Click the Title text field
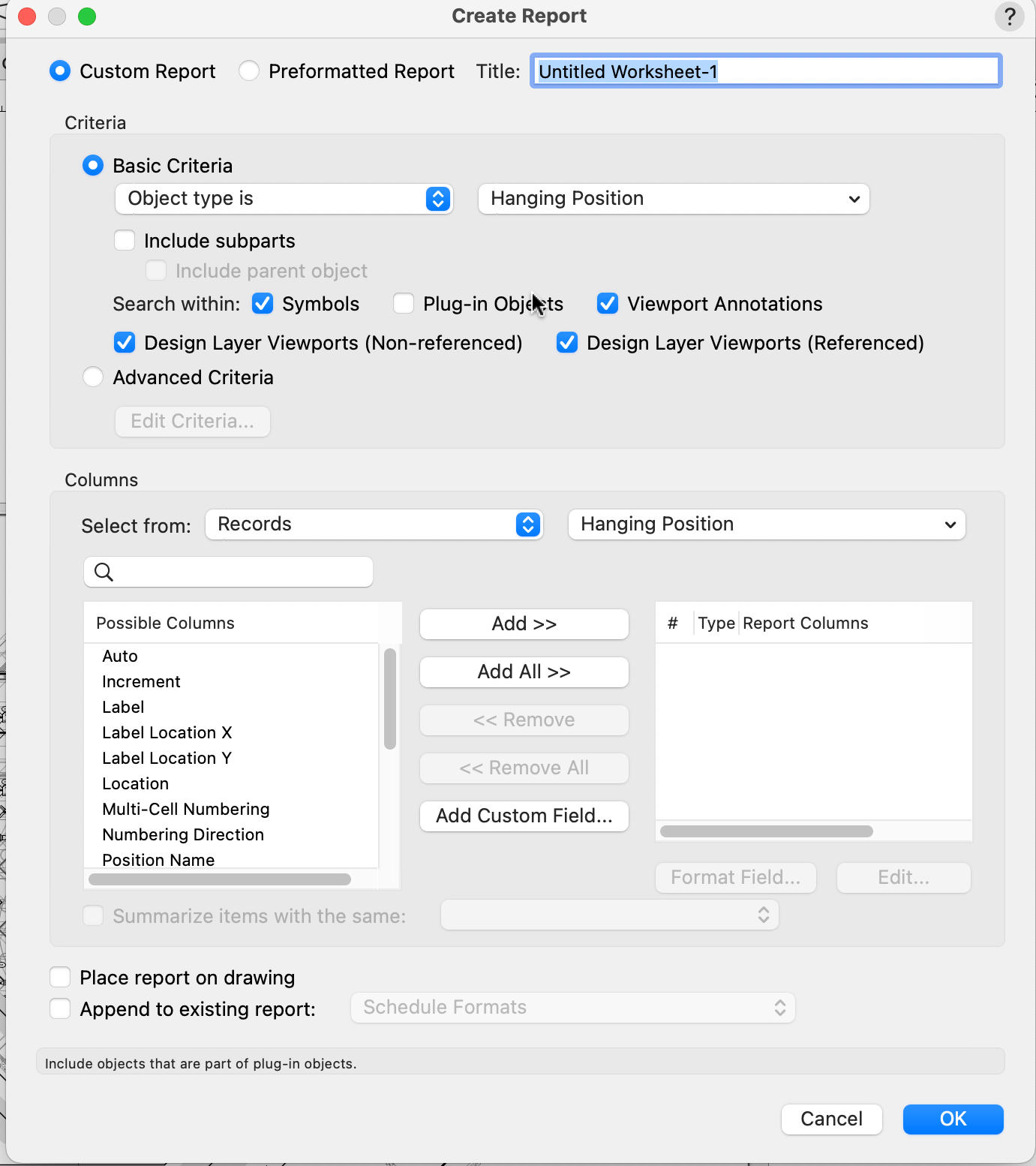This screenshot has width=1036, height=1166. coord(765,71)
